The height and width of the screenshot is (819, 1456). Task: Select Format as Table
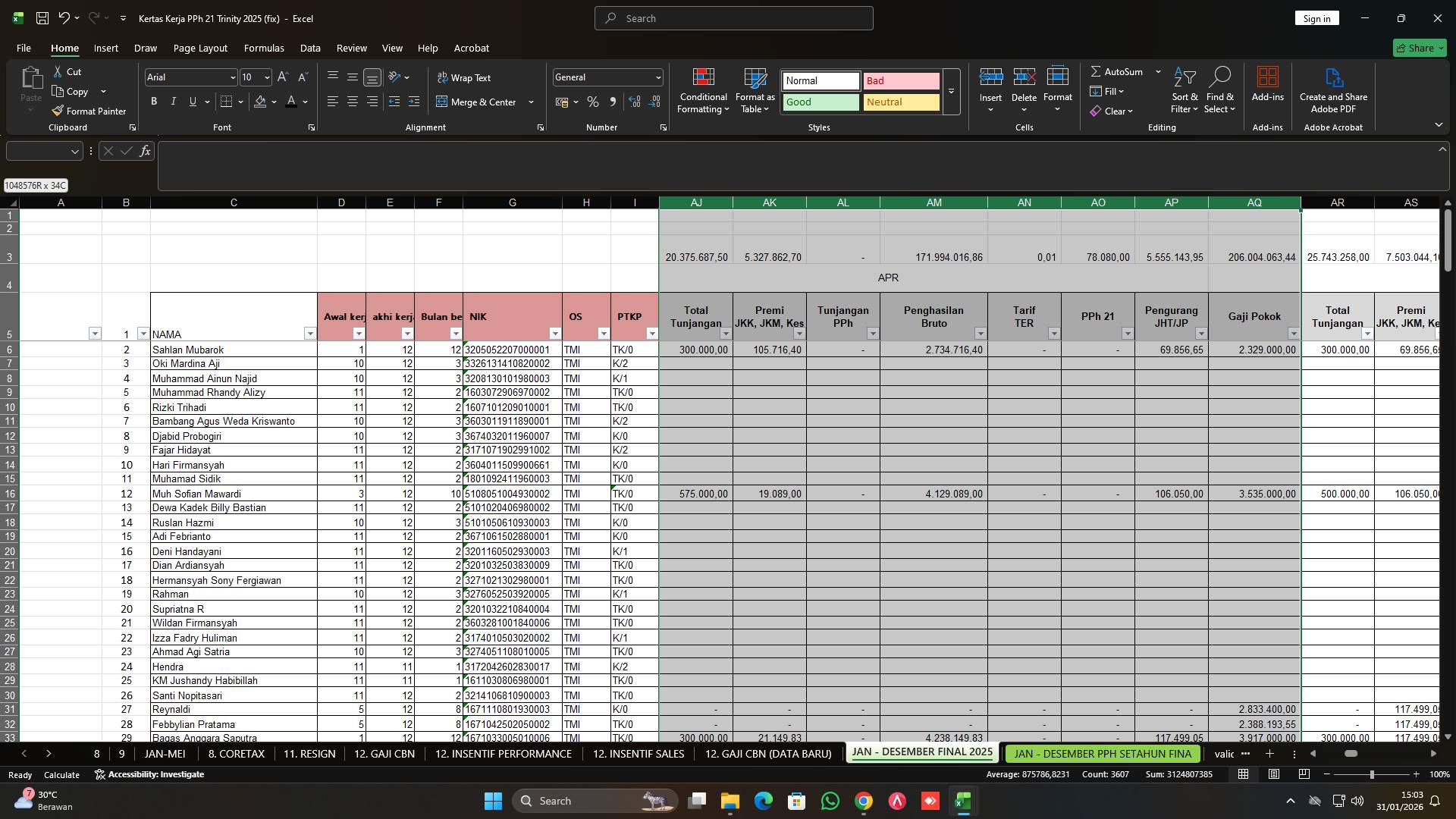pyautogui.click(x=755, y=91)
